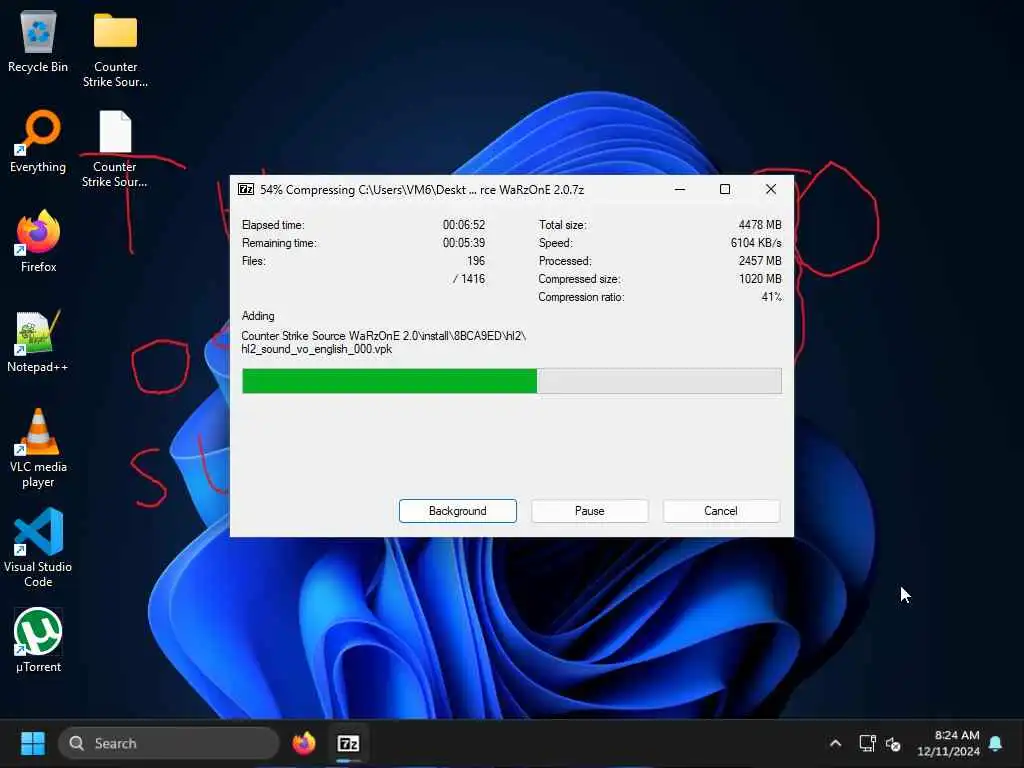Click the green compression progress bar

pyautogui.click(x=511, y=381)
